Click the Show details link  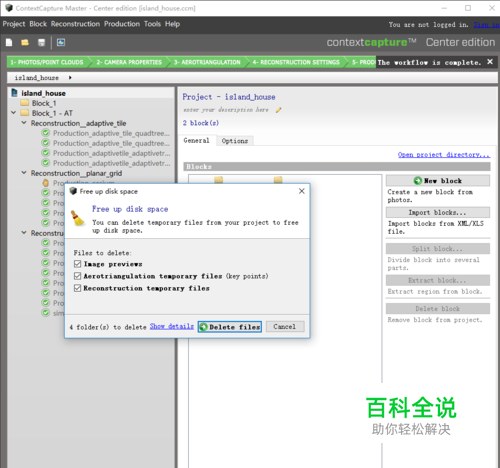pyautogui.click(x=172, y=326)
